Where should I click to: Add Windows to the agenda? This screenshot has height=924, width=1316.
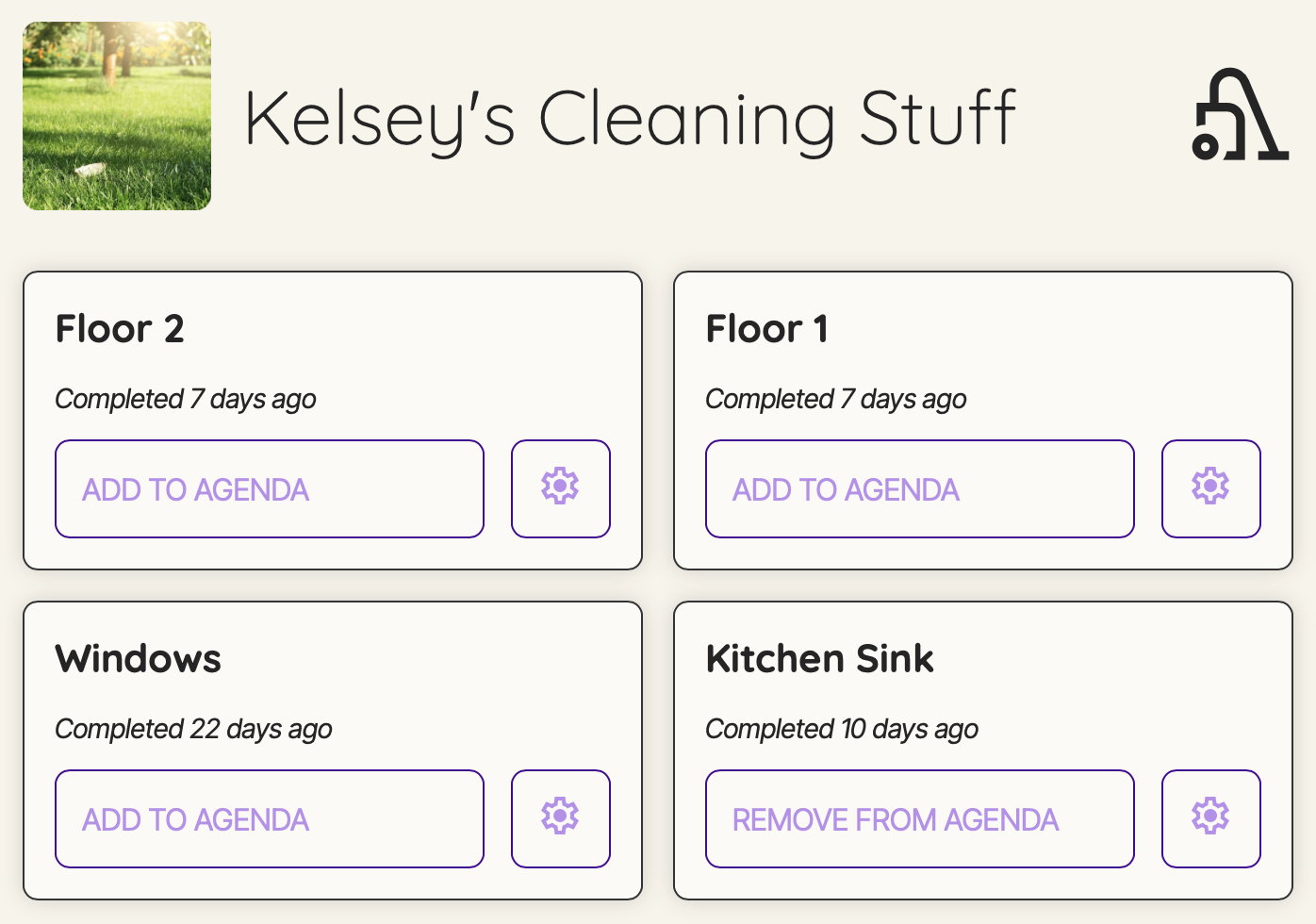[x=270, y=818]
